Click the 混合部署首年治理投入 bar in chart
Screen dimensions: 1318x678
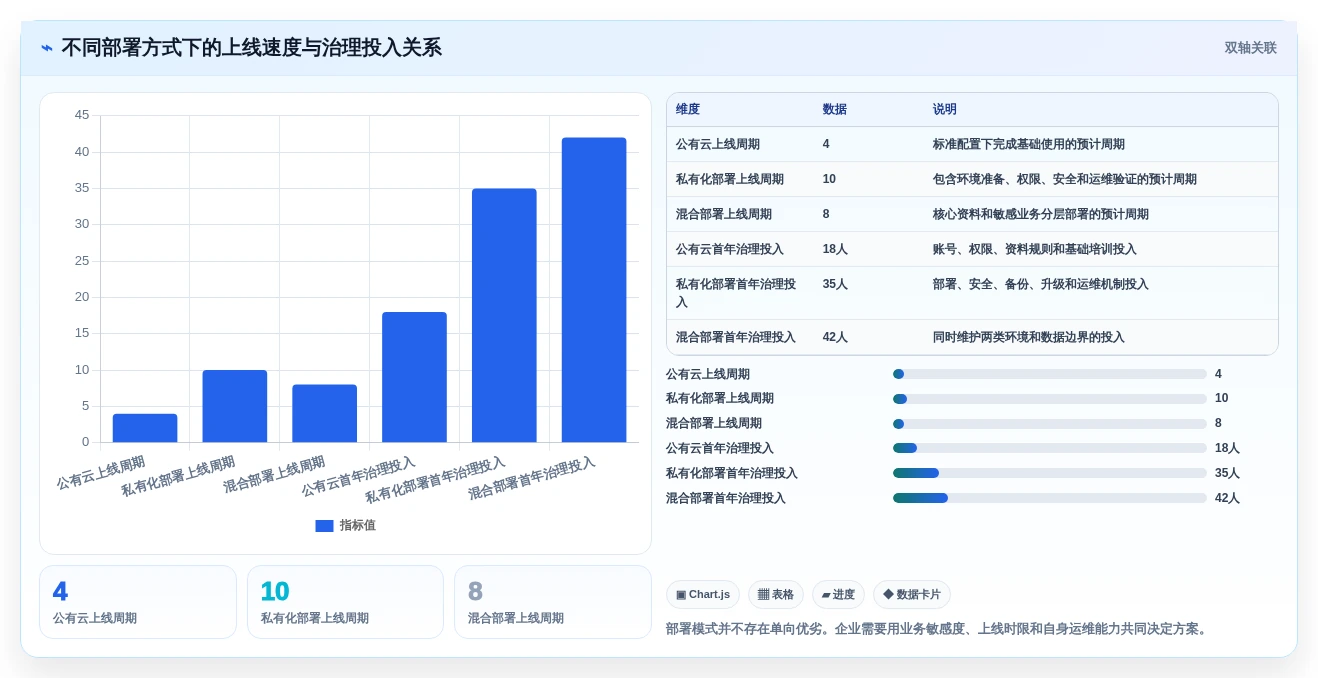[594, 290]
